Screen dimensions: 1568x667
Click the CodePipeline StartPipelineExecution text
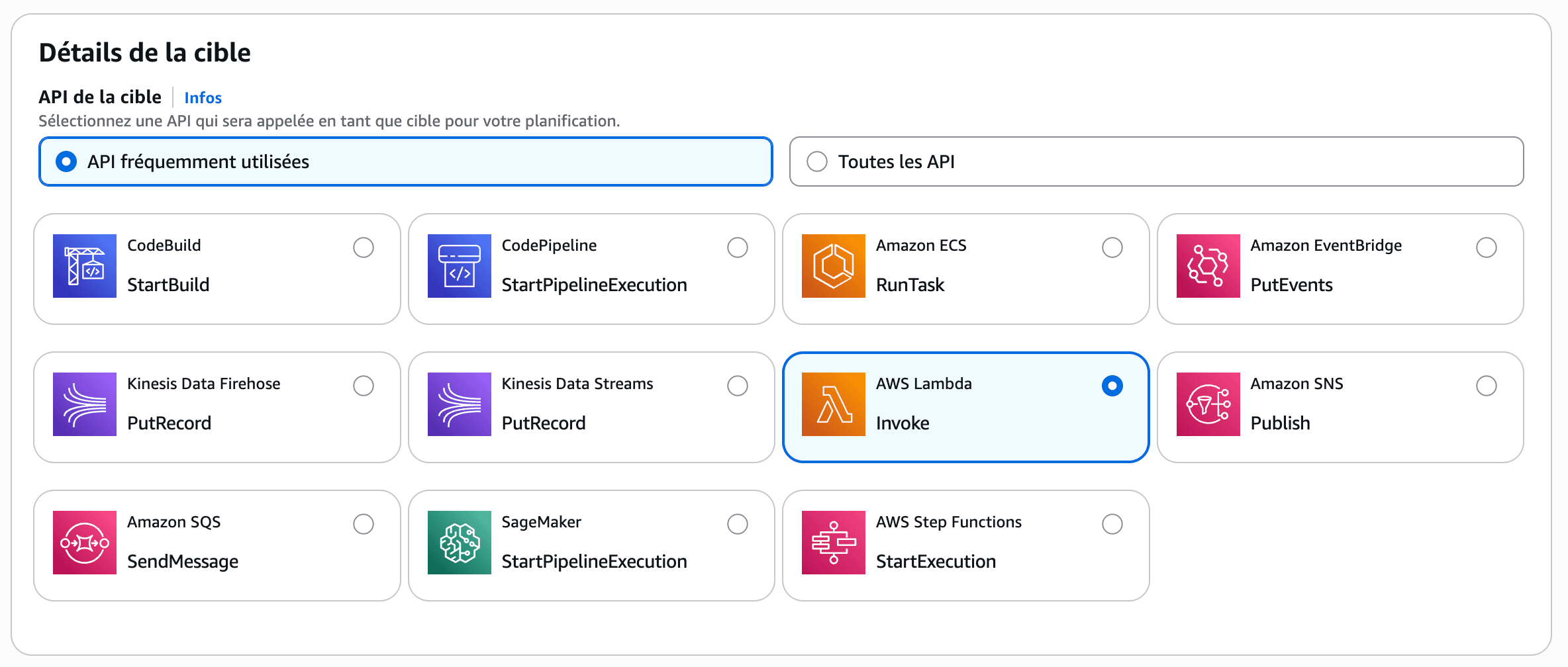coord(595,285)
